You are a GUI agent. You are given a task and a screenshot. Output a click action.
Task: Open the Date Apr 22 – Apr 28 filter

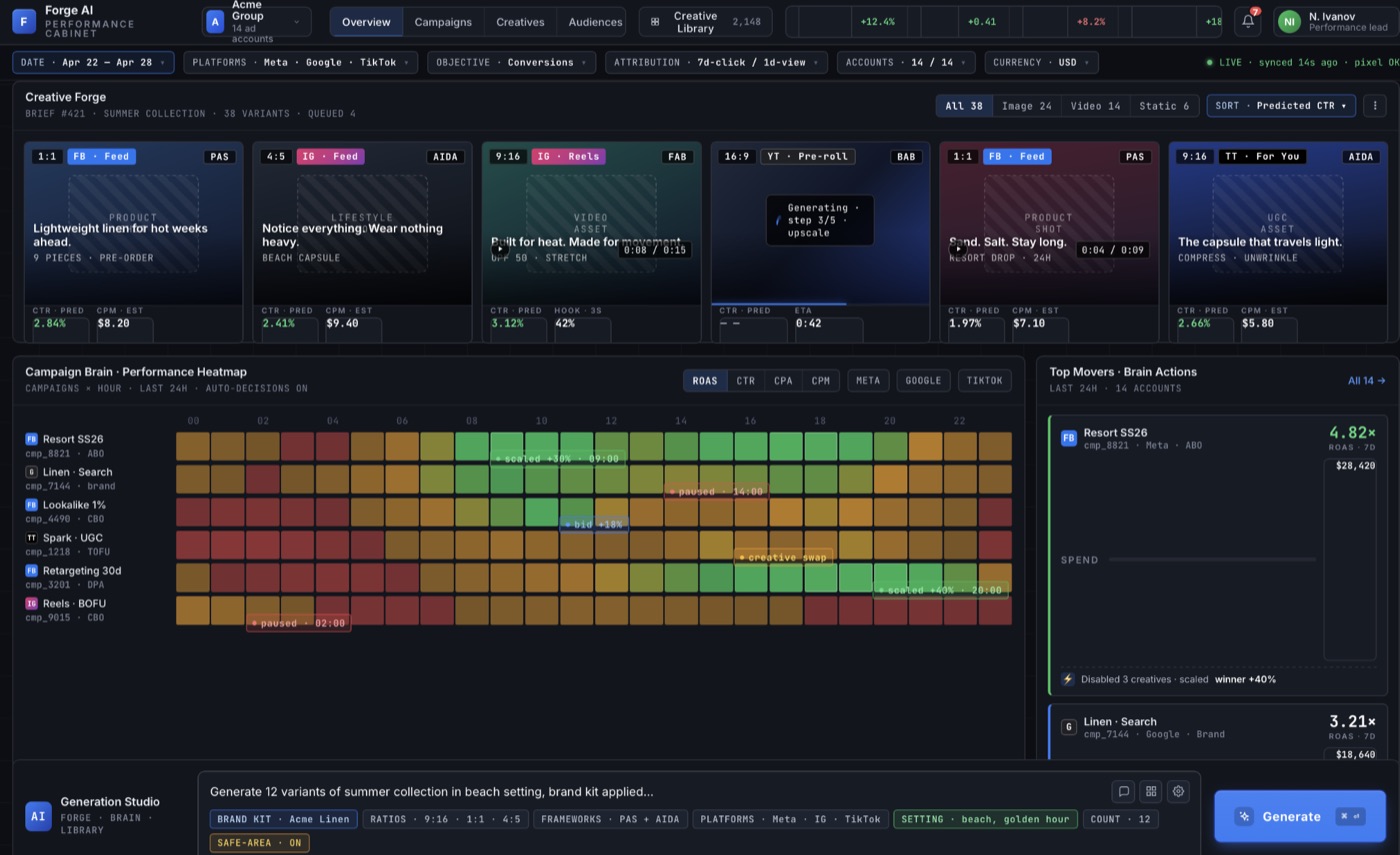[x=93, y=62]
